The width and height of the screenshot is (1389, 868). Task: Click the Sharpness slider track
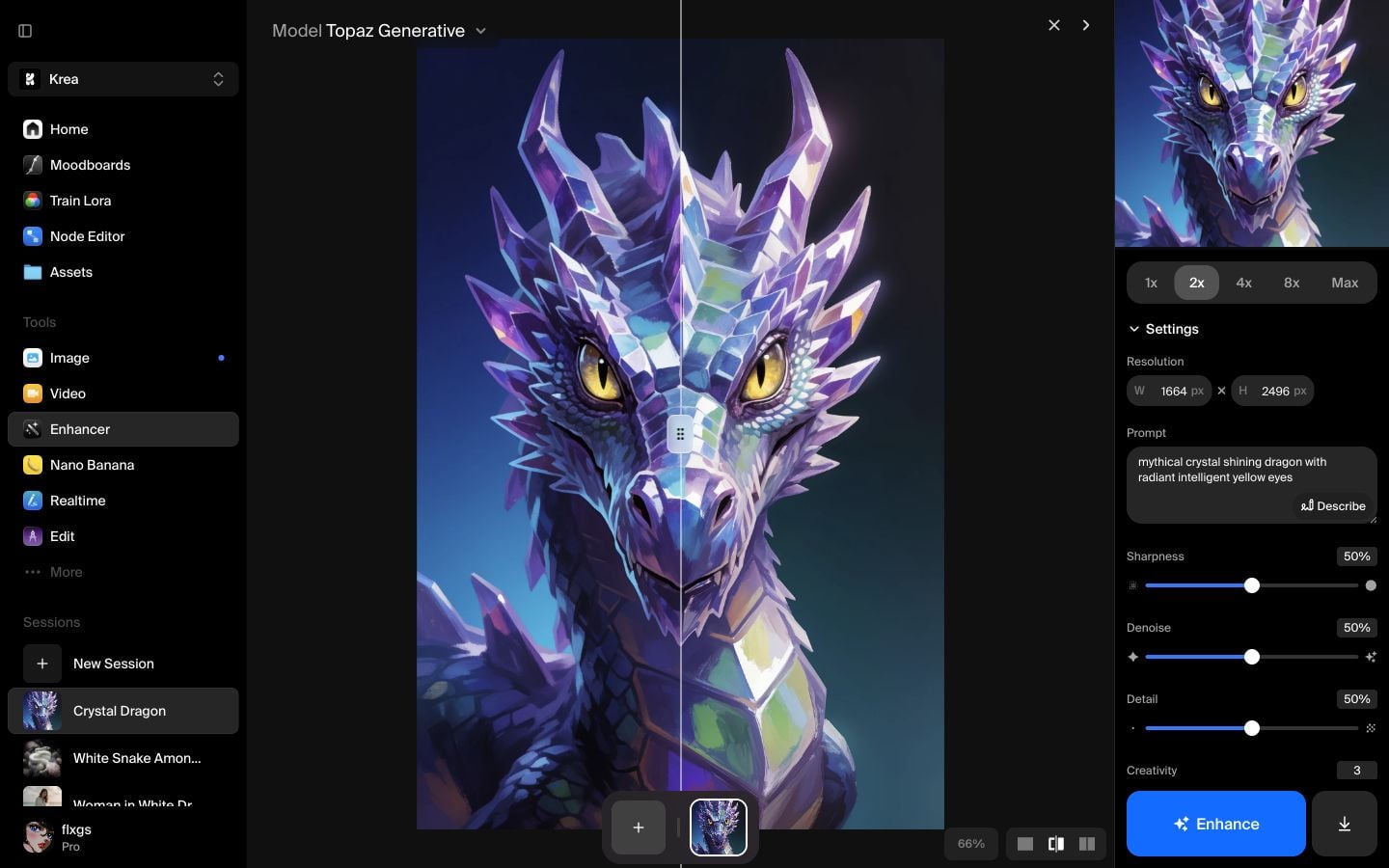1252,585
